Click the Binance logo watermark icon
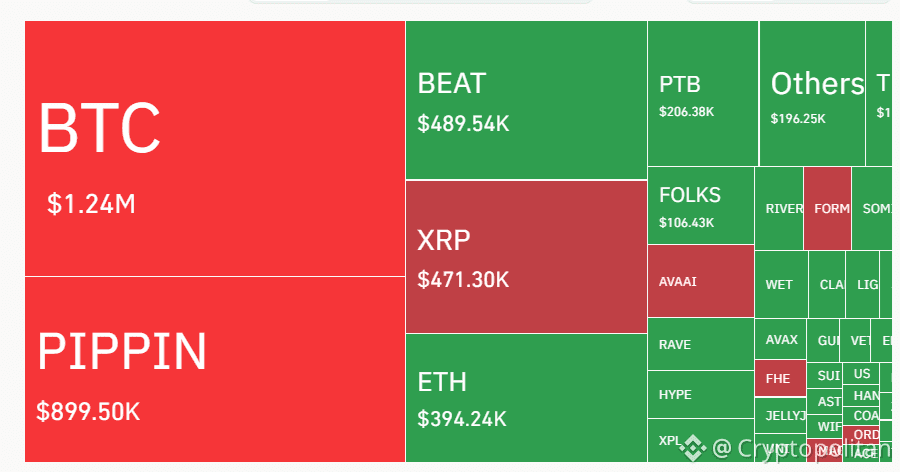This screenshot has height=474, width=900. [693, 447]
